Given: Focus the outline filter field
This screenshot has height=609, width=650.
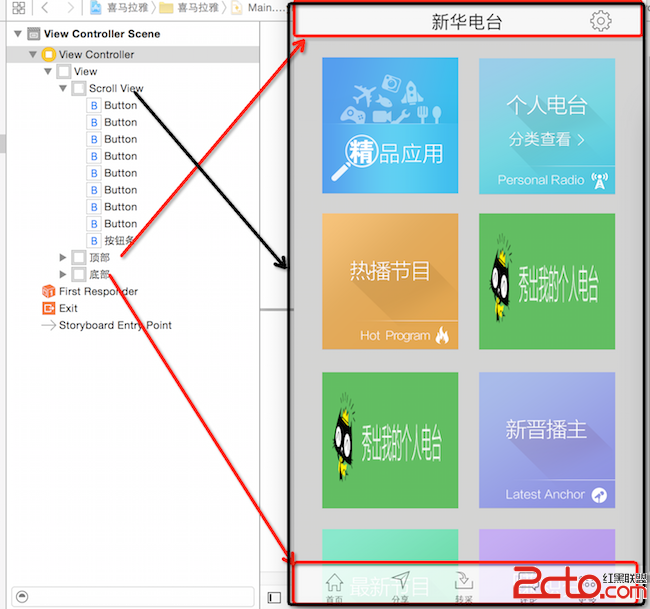Looking at the screenshot, I should [x=133, y=597].
